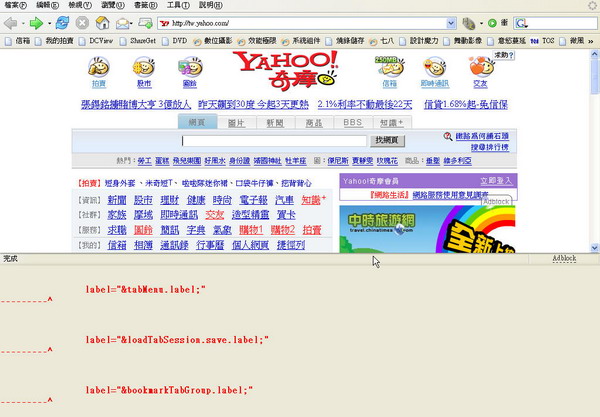Click the 中時旅遊網 banner advertisement
Screen dimensions: 600x417
point(427,229)
